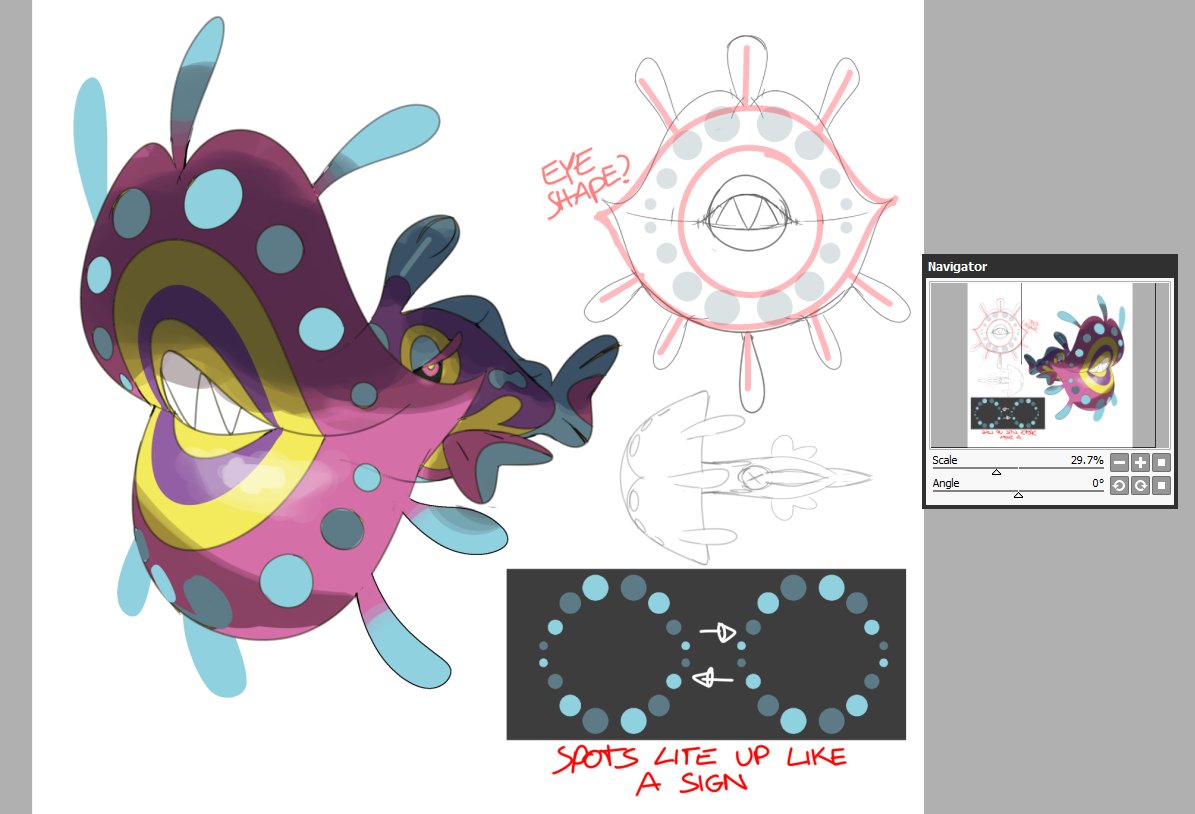Click the 0° angle value

(1097, 482)
